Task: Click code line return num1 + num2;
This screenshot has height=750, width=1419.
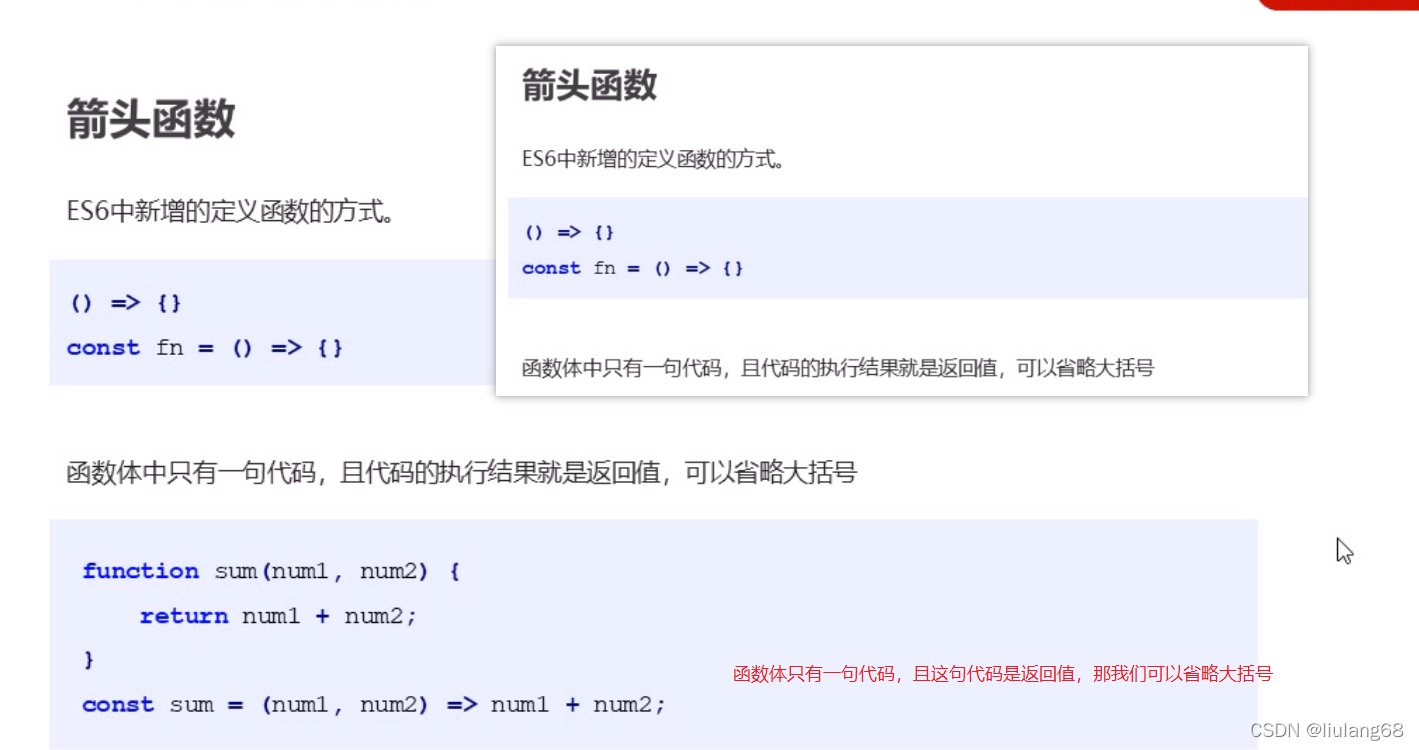Action: [278, 616]
